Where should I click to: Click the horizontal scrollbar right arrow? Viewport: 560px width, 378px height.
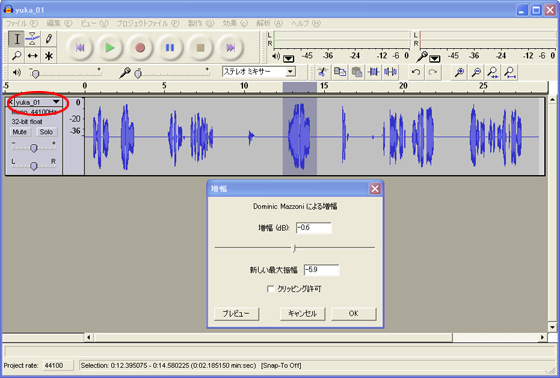[x=542, y=337]
